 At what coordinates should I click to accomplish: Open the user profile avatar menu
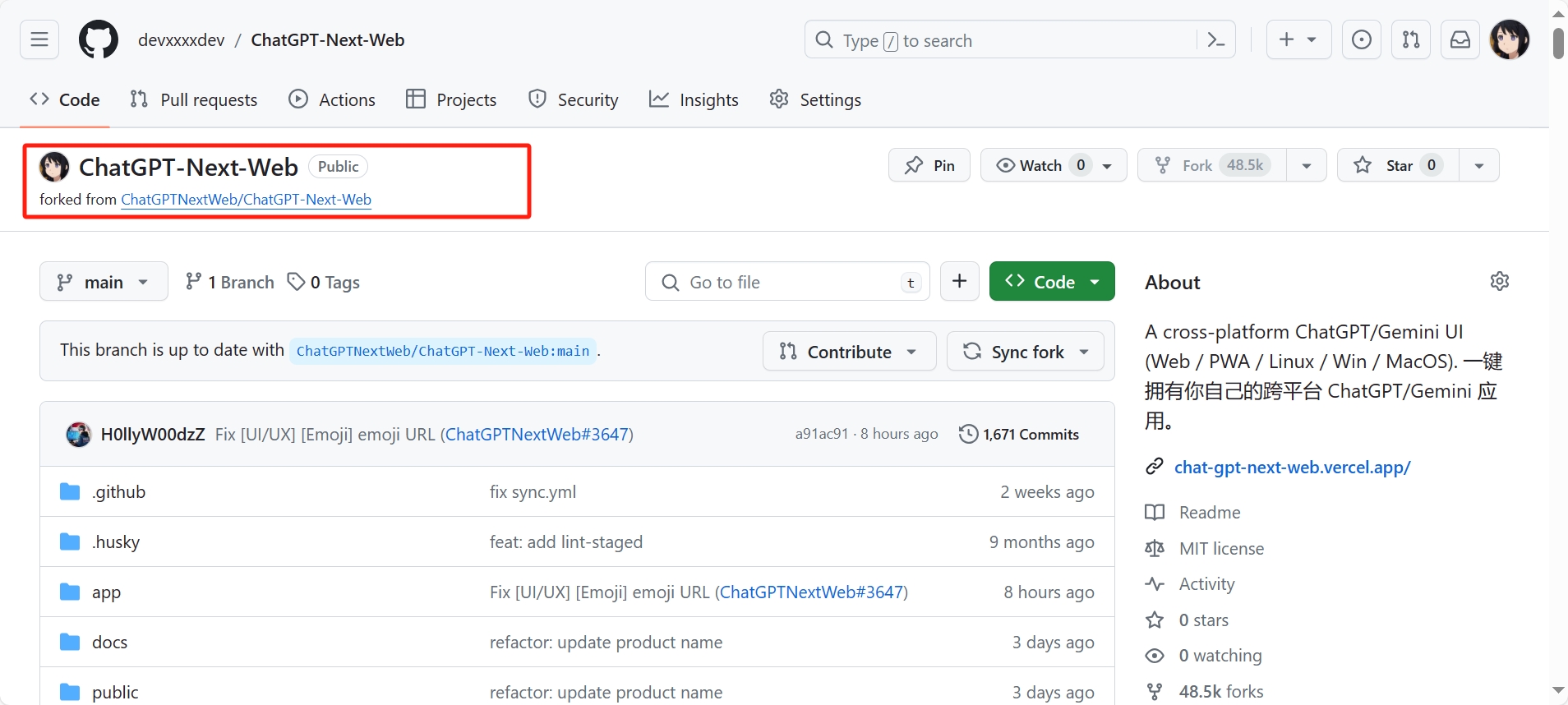(x=1510, y=39)
